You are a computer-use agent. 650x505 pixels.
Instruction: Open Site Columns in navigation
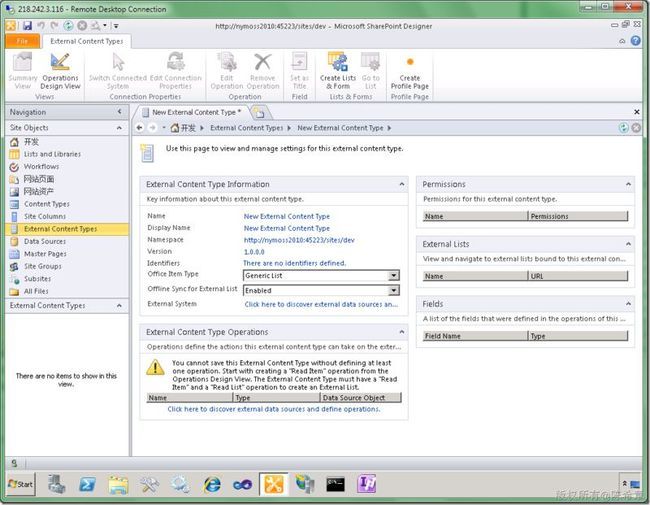tap(45, 216)
